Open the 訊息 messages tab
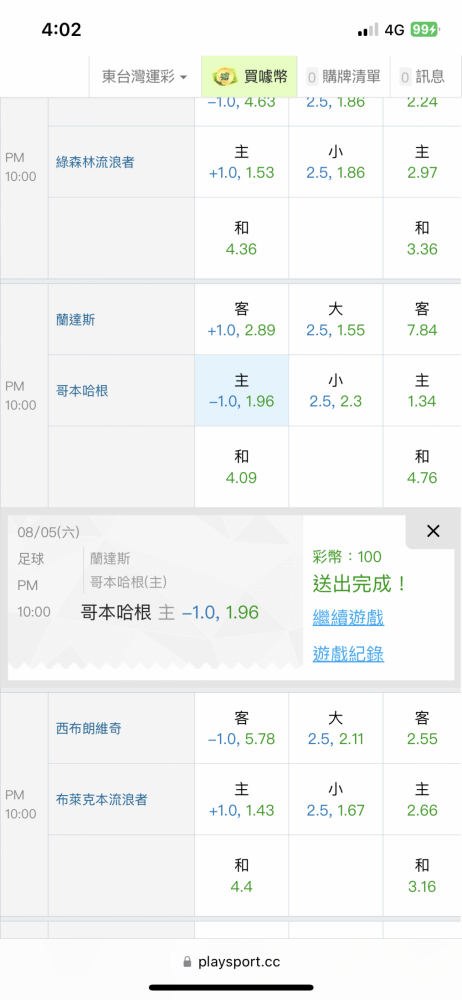 click(x=422, y=77)
